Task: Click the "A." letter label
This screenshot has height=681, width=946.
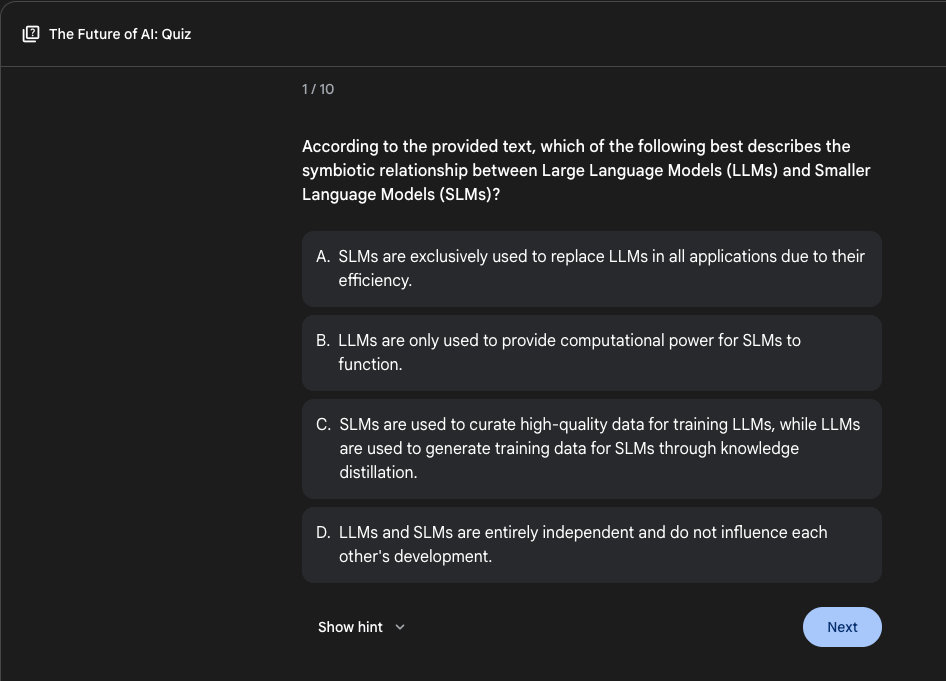Action: click(x=323, y=256)
